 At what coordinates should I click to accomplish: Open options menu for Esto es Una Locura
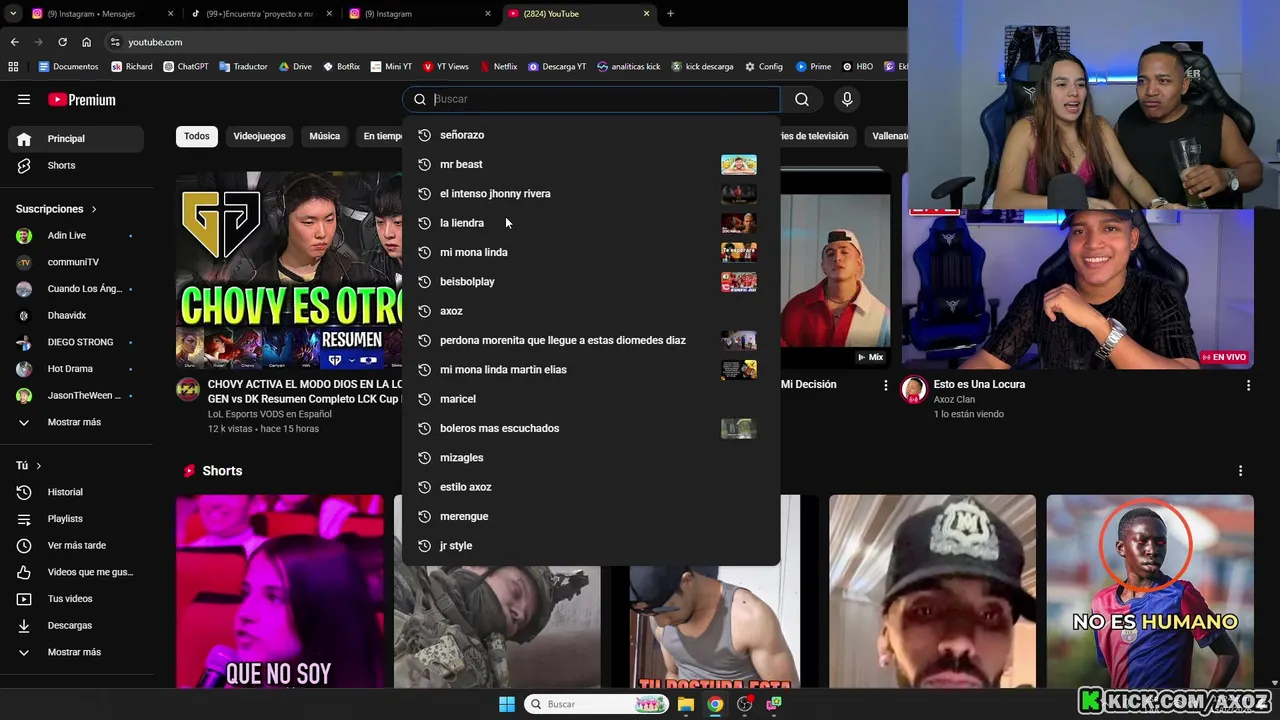pos(1248,385)
